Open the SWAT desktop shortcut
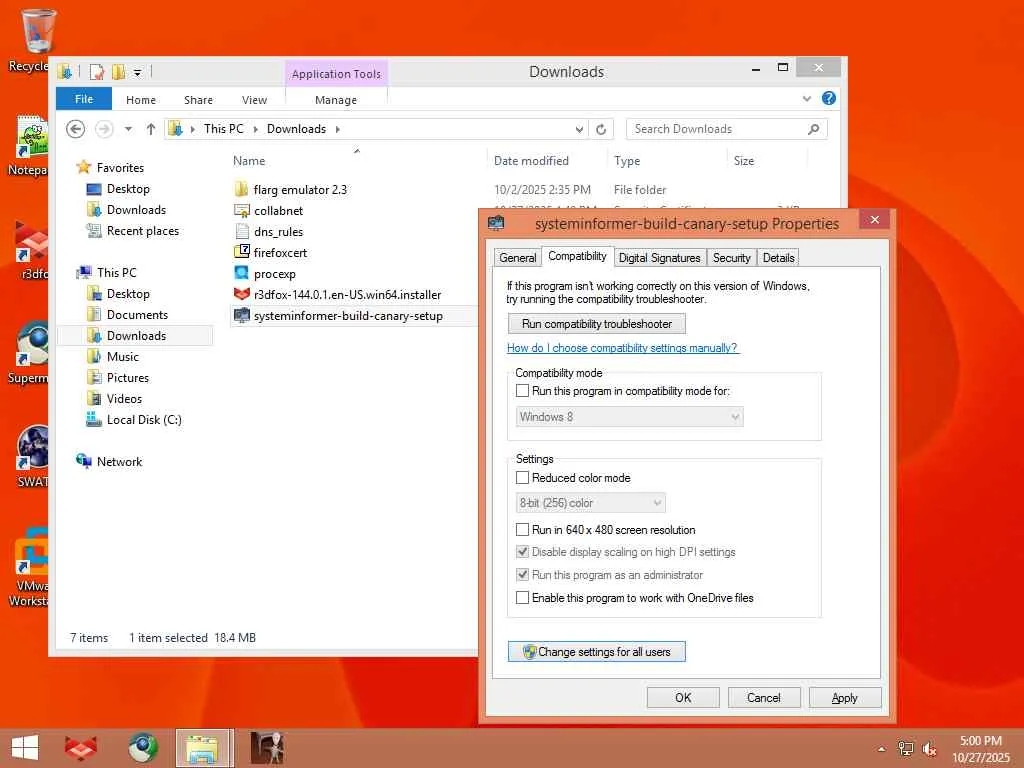 pyautogui.click(x=31, y=448)
